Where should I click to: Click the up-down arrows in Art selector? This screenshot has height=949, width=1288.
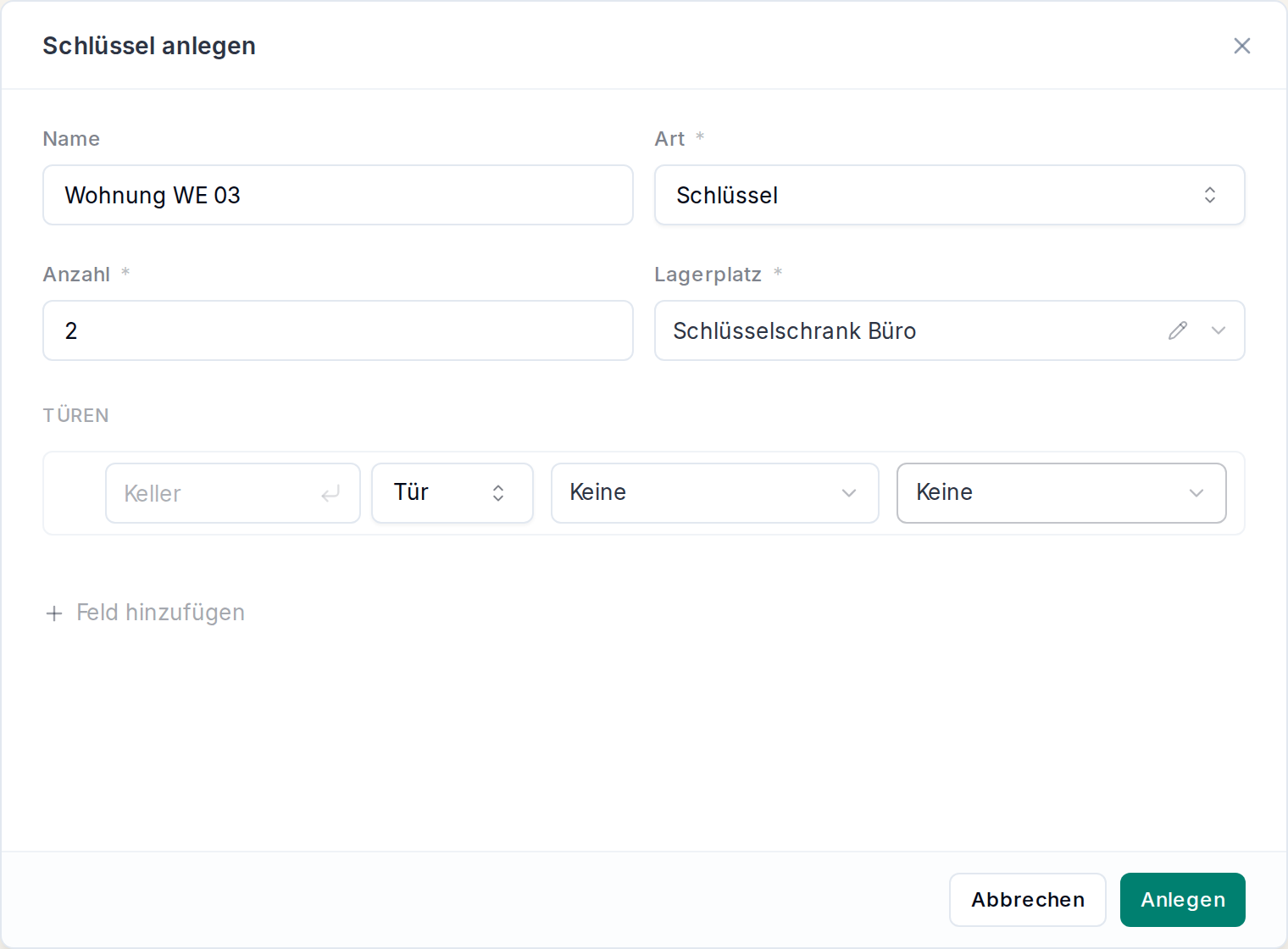[x=1210, y=195]
